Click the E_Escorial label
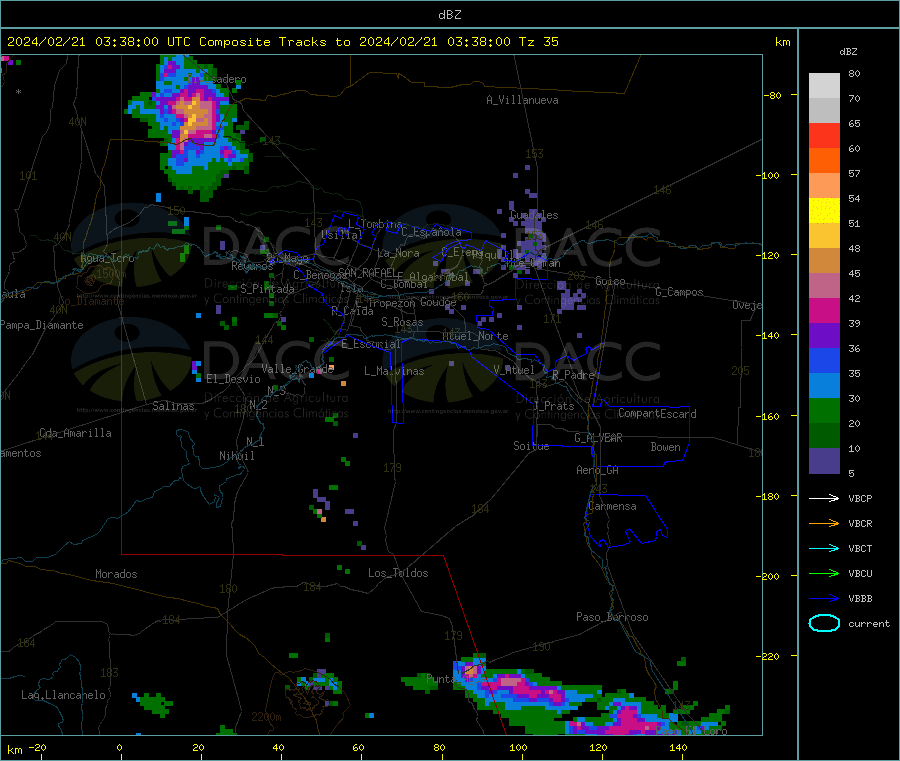 point(371,344)
